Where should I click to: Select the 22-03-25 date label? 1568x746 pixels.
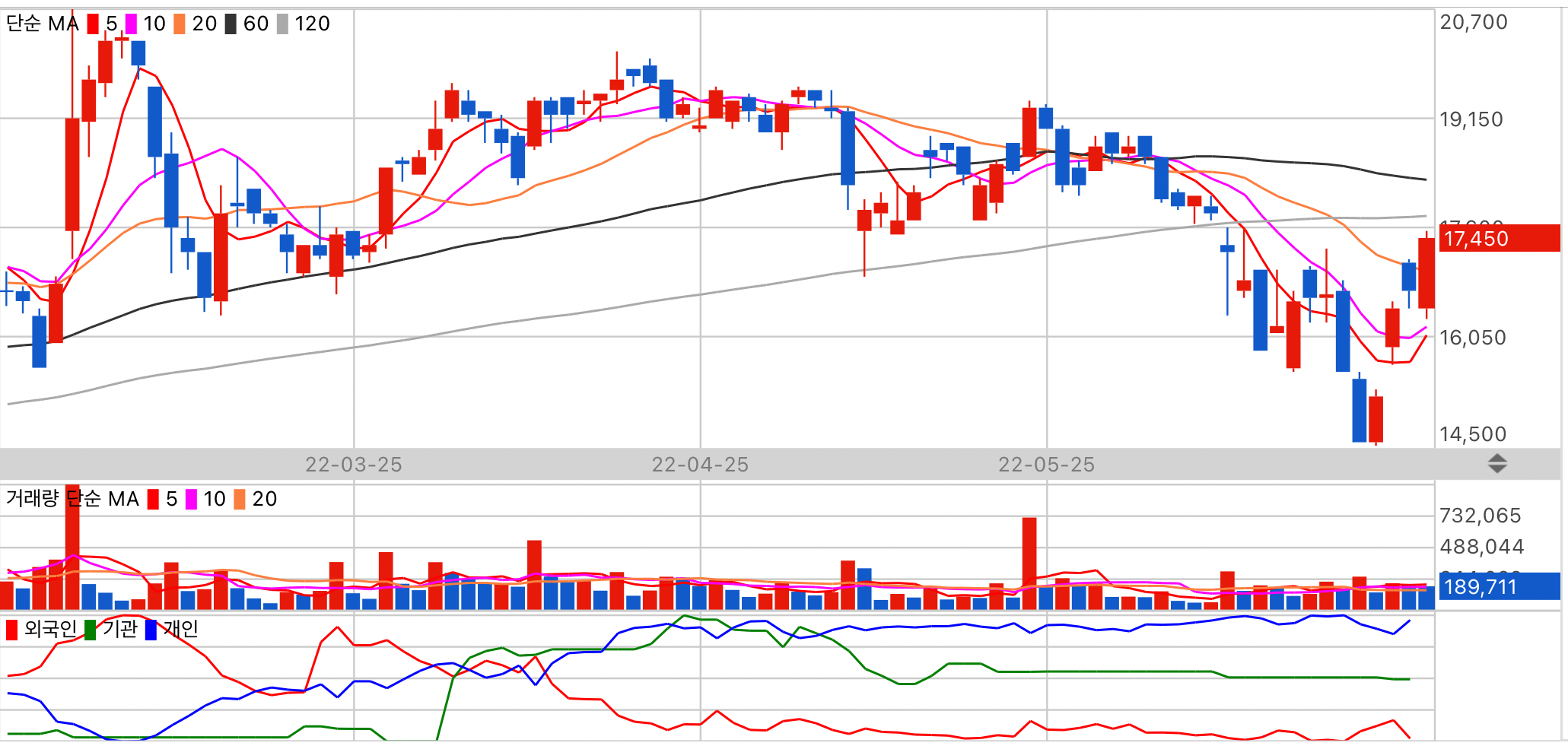pyautogui.click(x=354, y=465)
